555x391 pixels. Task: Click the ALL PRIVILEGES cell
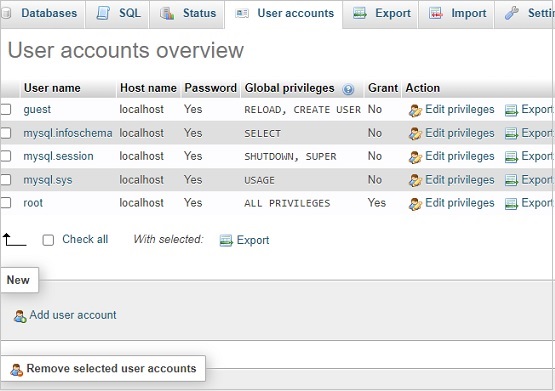[287, 203]
